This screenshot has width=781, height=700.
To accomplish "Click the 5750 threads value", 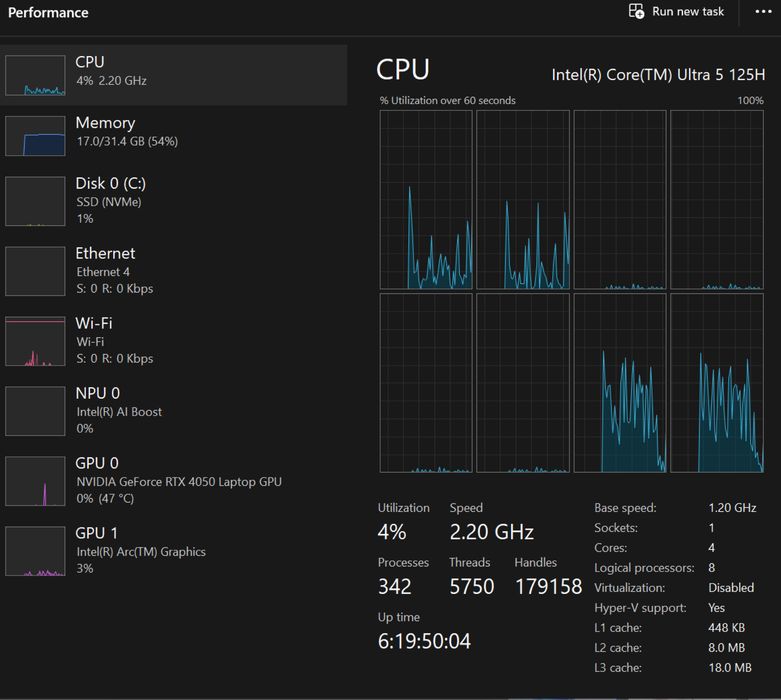I will click(471, 586).
